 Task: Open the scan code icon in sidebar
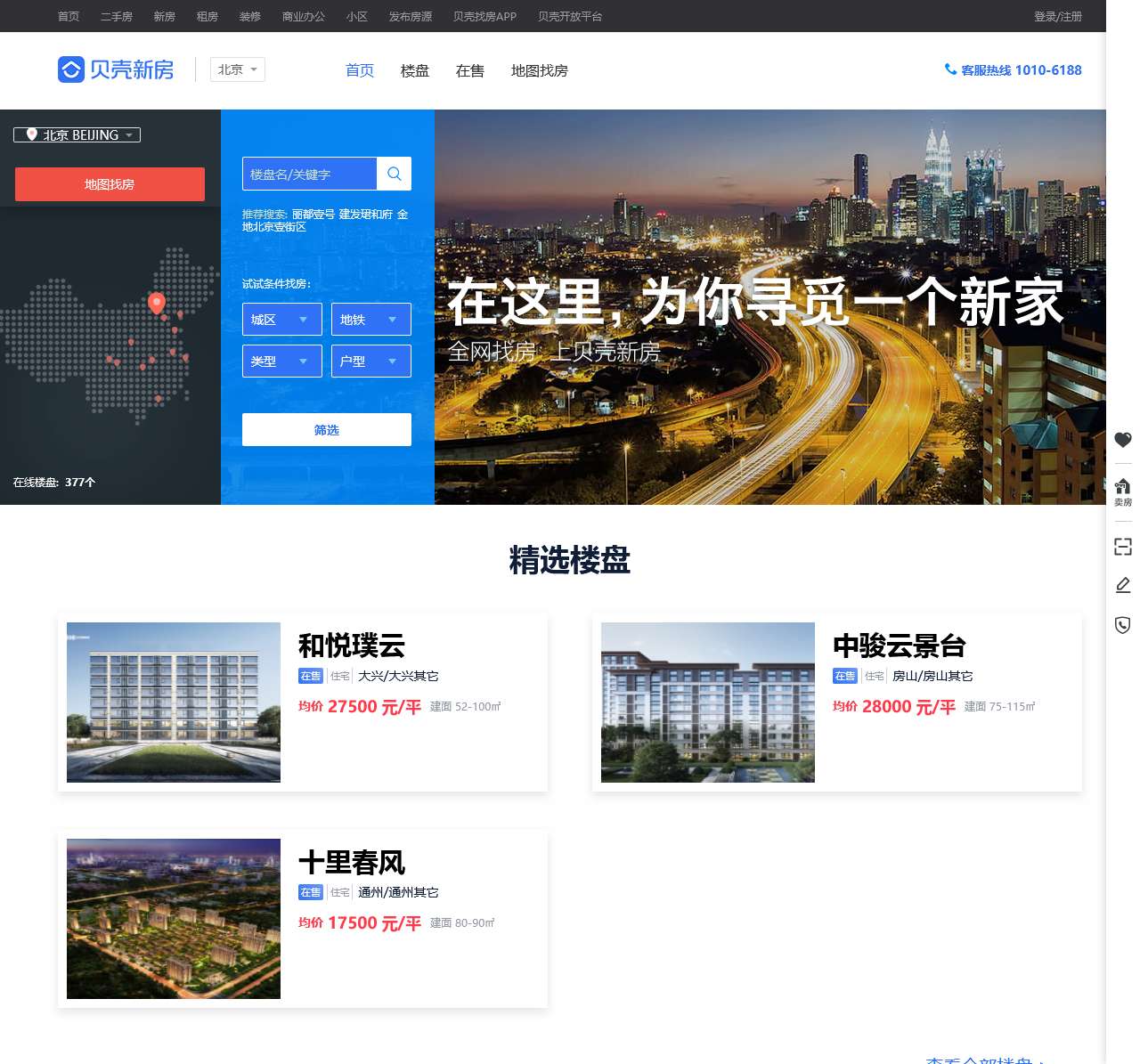point(1122,547)
